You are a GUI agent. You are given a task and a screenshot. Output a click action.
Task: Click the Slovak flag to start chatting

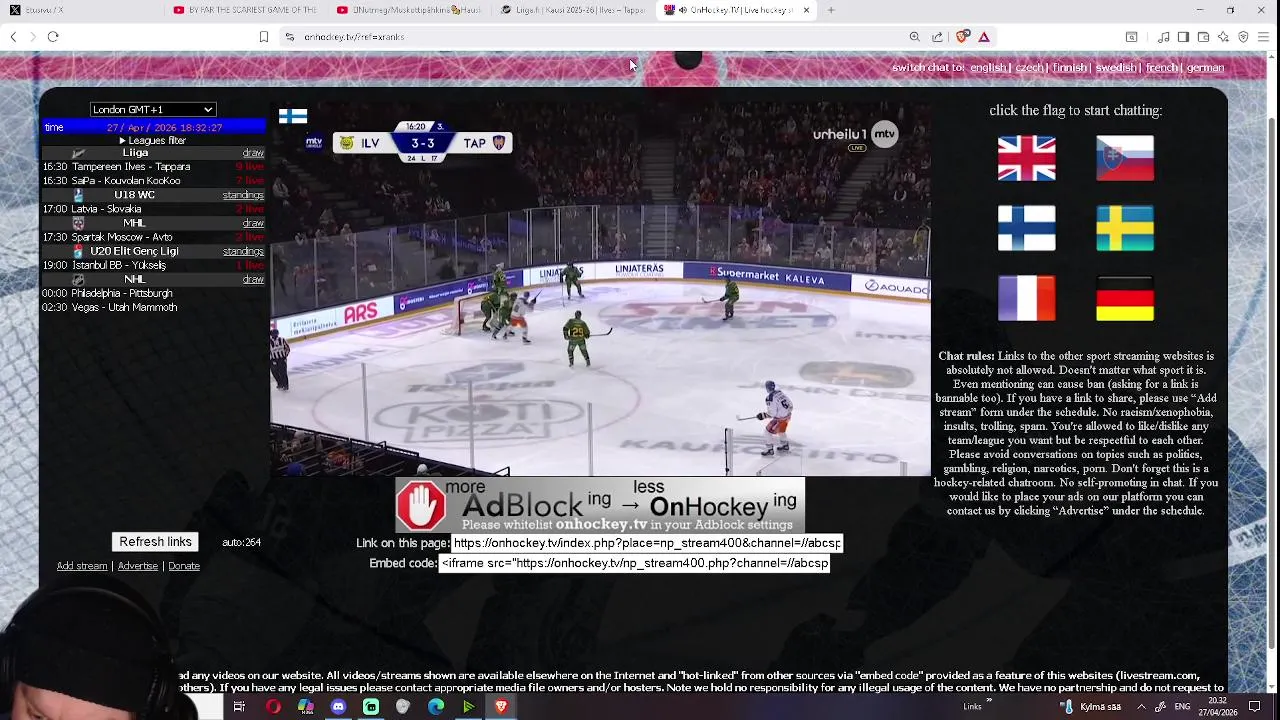1125,158
